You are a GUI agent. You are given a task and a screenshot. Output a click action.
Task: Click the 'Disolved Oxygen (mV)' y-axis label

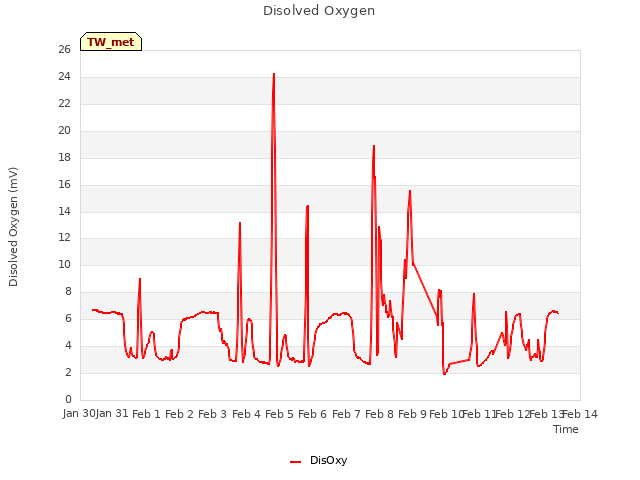(x=13, y=227)
